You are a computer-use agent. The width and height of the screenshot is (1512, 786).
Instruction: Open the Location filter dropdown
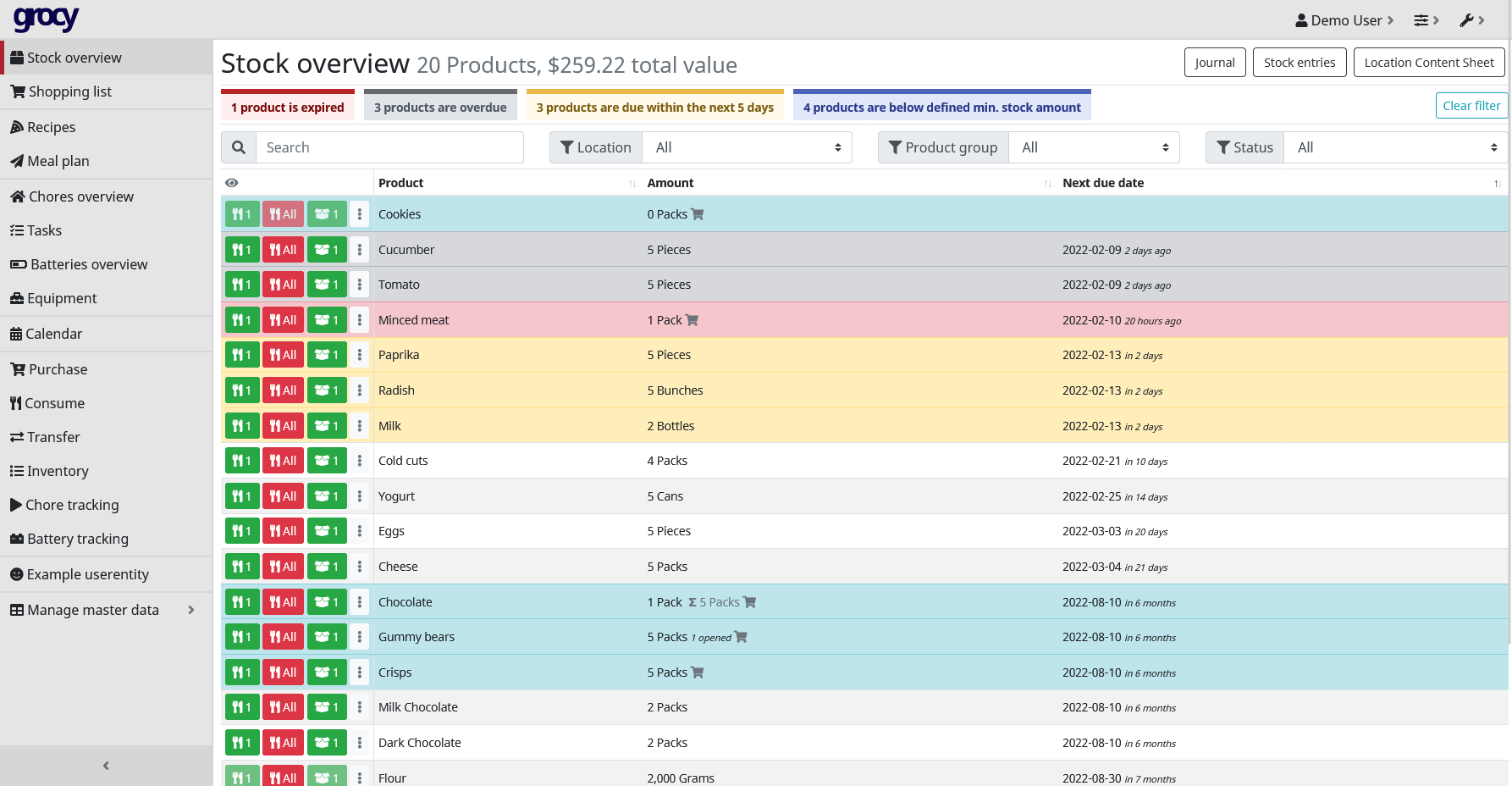747,147
